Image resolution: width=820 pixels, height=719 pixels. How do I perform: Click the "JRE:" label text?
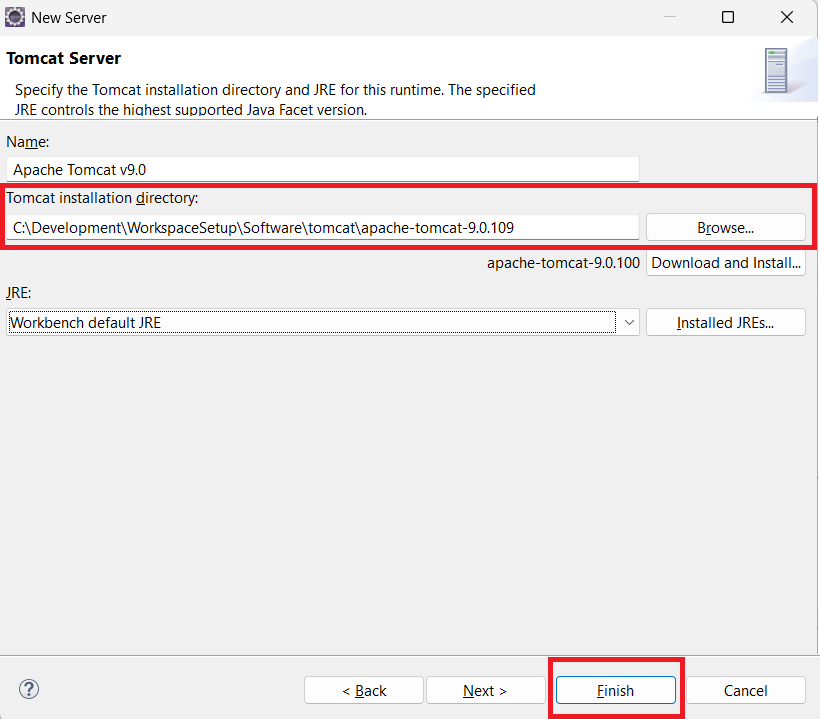[x=20, y=293]
